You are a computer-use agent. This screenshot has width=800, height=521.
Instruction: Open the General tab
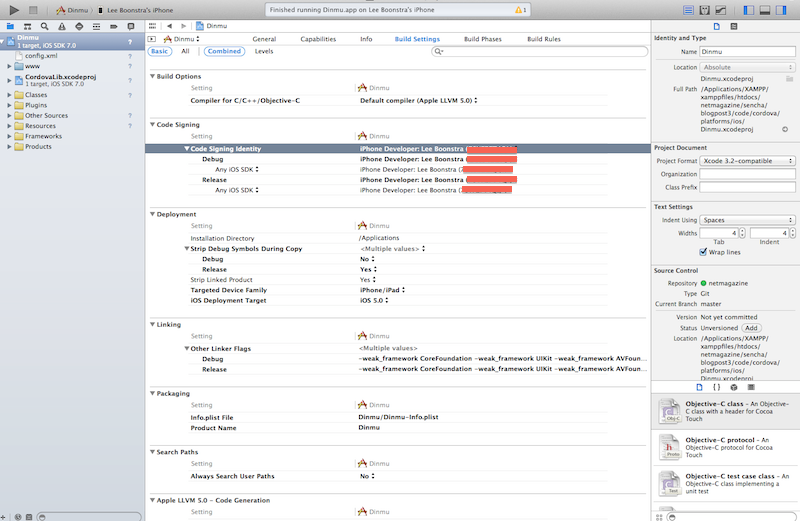point(264,39)
